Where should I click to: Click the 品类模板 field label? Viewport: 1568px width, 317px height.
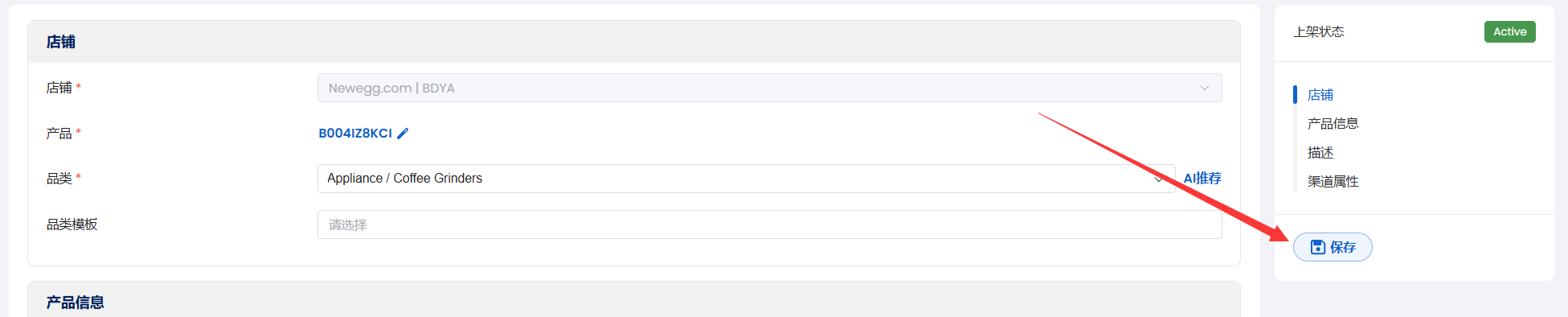72,224
